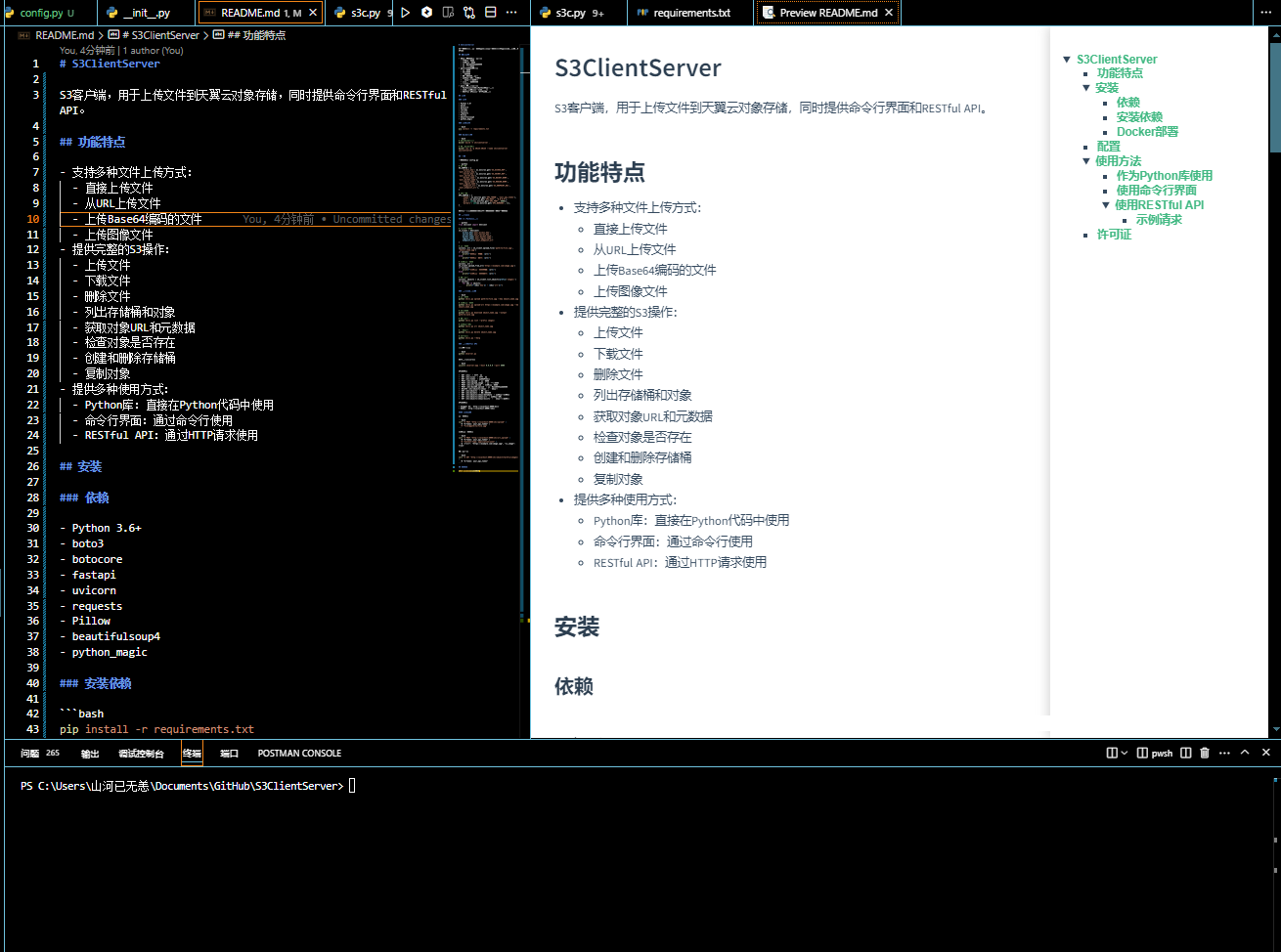Click the compare changes icon in editor toolbar
Viewport: 1281px width, 952px height.
(x=469, y=13)
